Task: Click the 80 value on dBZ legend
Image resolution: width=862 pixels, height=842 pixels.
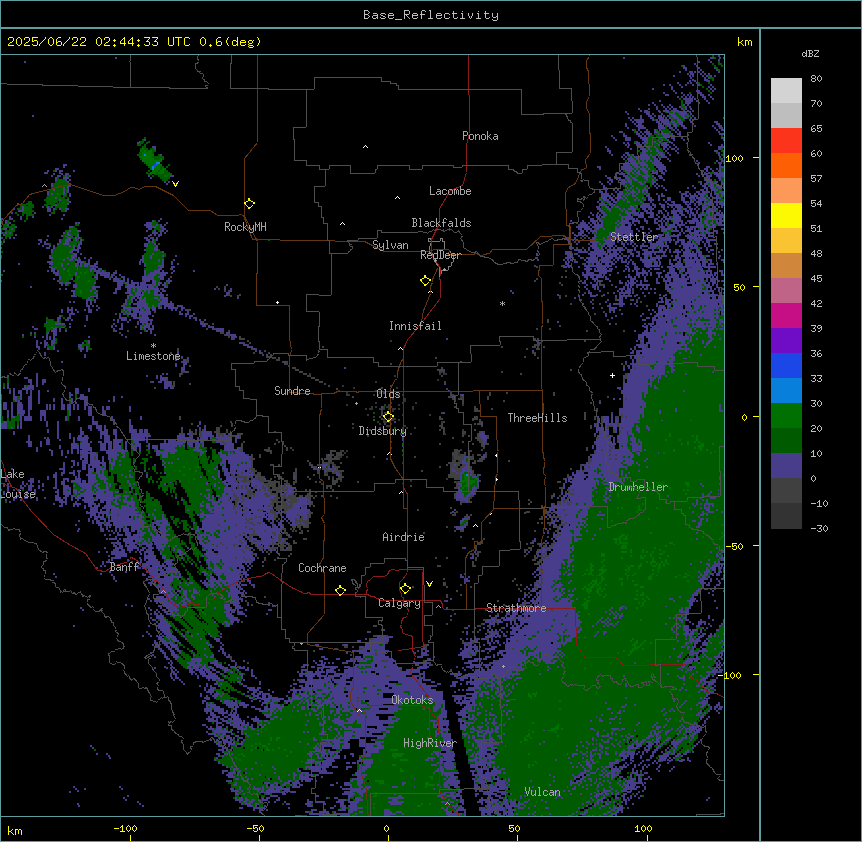Action: (816, 79)
